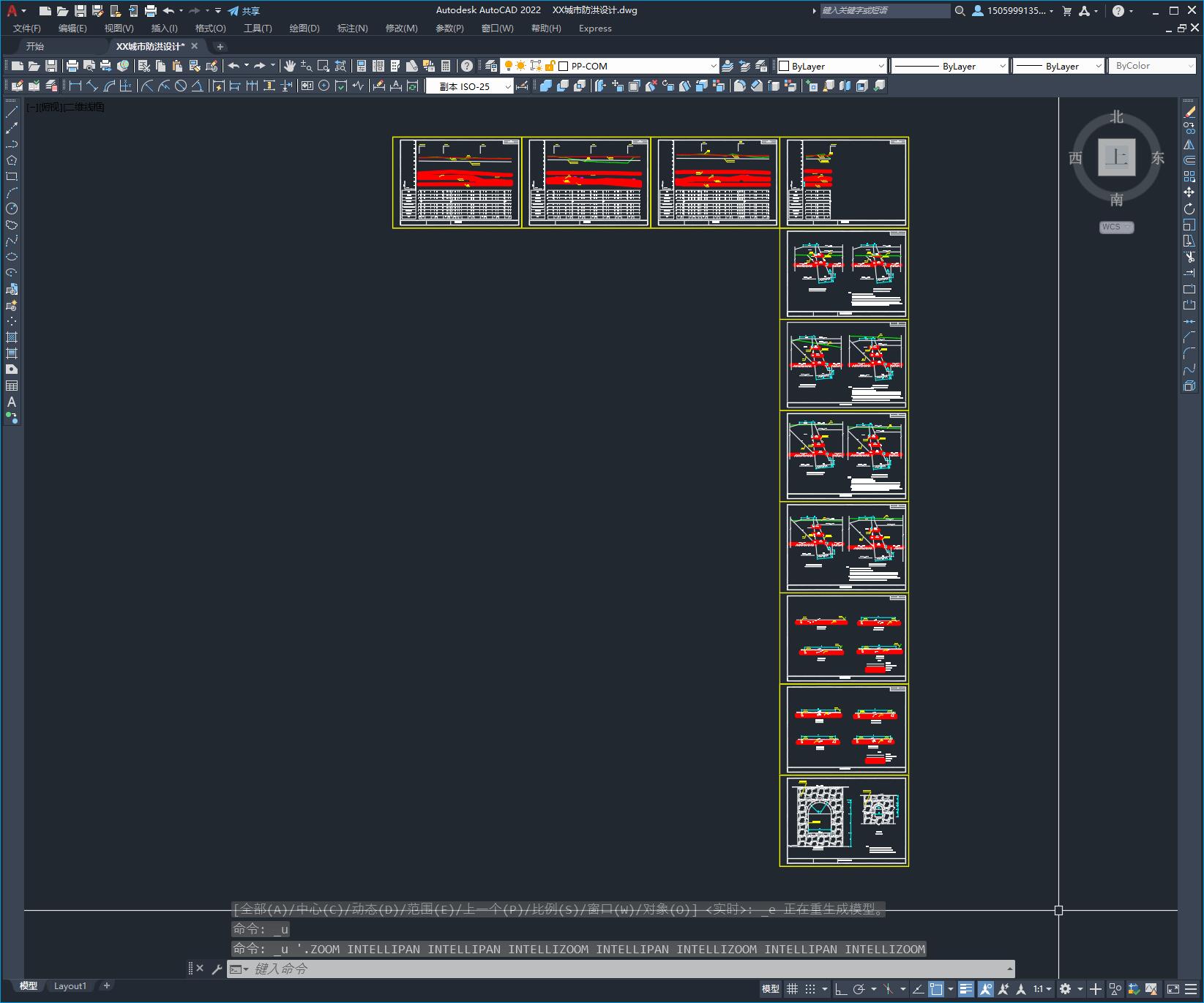The width and height of the screenshot is (1204, 1003).
Task: Select the Multiline Text 'A' tool
Action: 12,402
